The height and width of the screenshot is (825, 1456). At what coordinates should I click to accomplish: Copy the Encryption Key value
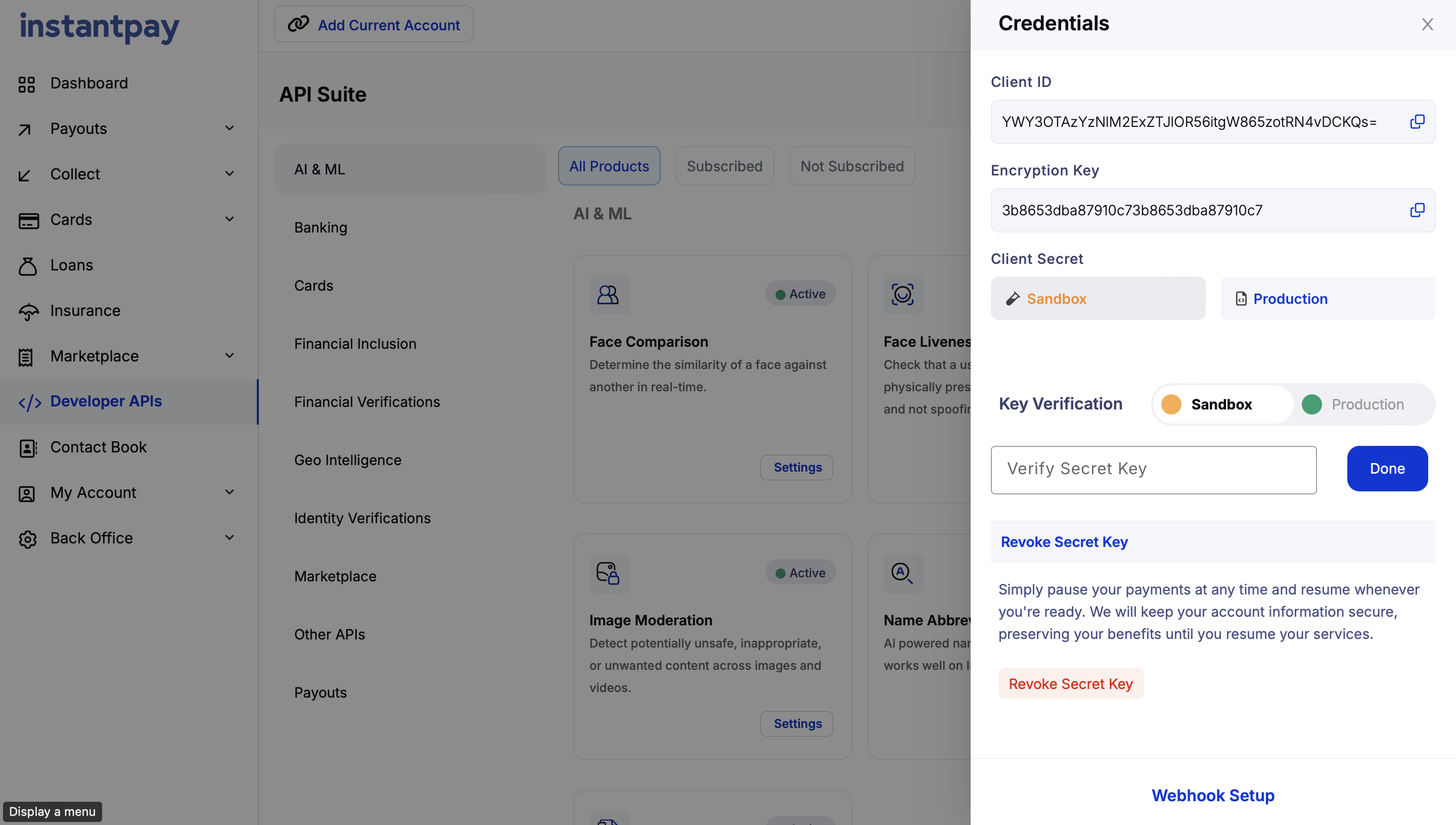1417,210
